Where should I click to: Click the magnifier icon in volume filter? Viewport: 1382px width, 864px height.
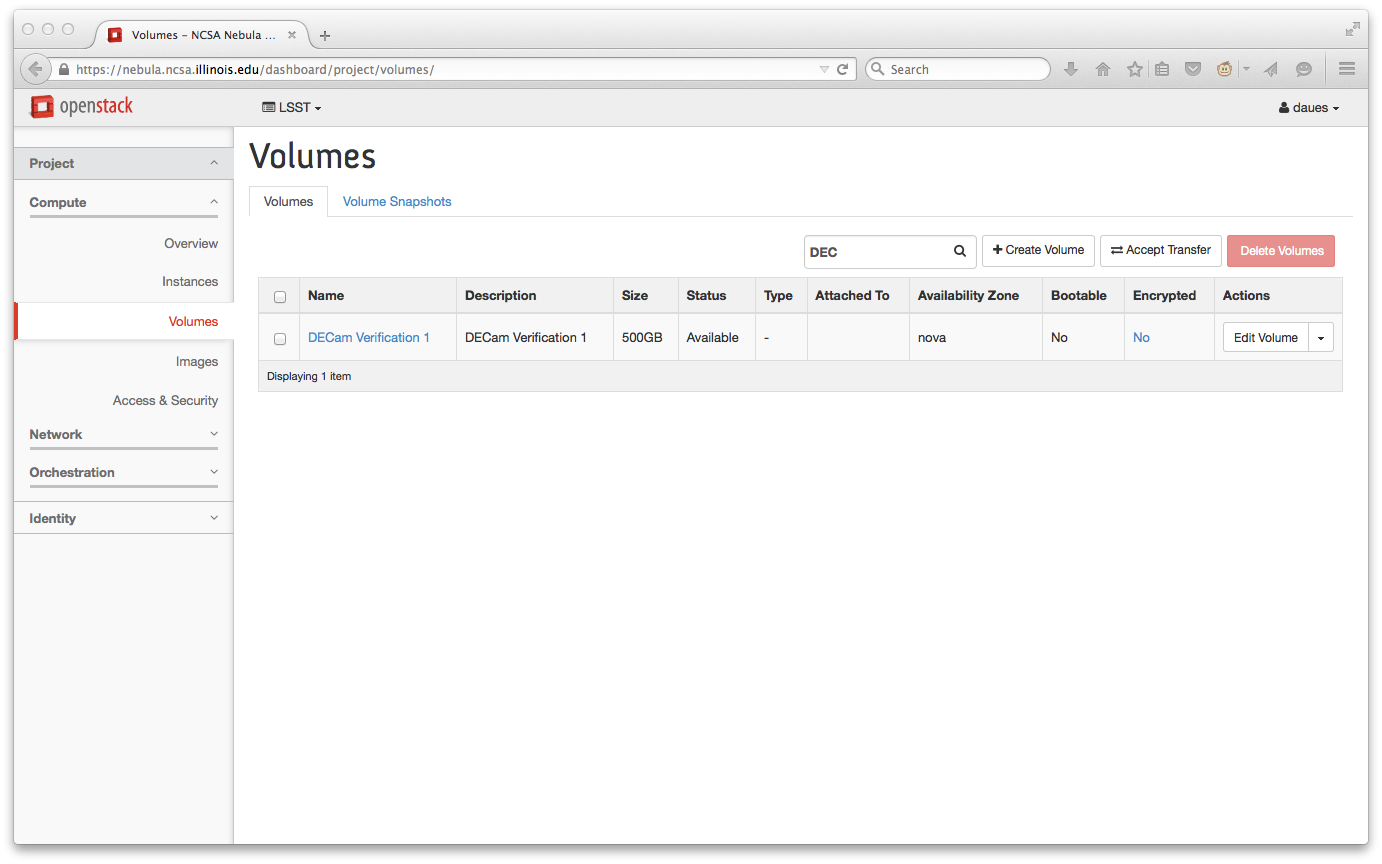[x=960, y=252]
